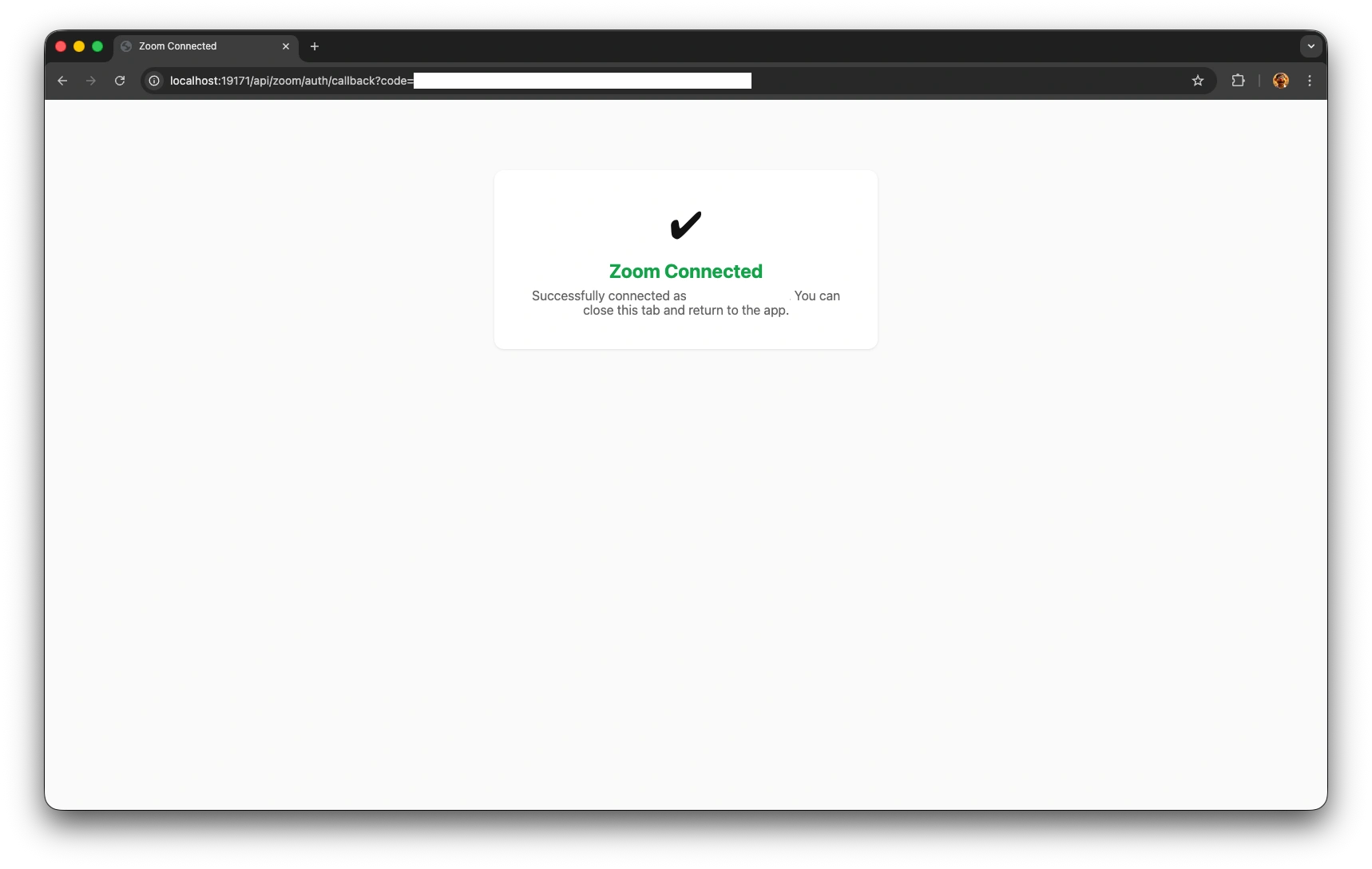Click the tab's globe favicon
This screenshot has height=869, width=1372.
pos(126,46)
